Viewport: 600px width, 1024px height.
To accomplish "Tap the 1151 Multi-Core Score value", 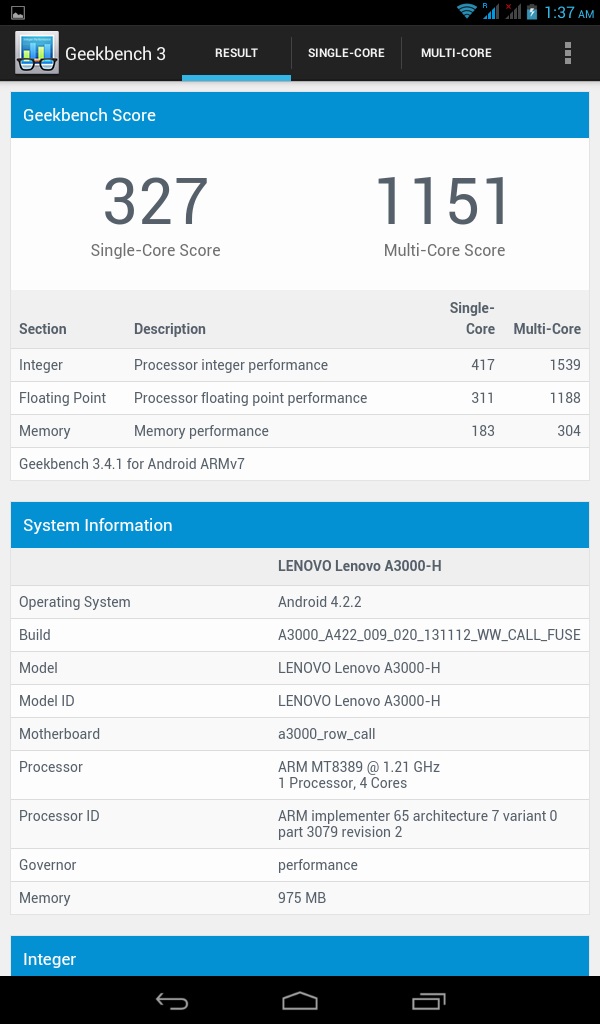I will pyautogui.click(x=444, y=201).
